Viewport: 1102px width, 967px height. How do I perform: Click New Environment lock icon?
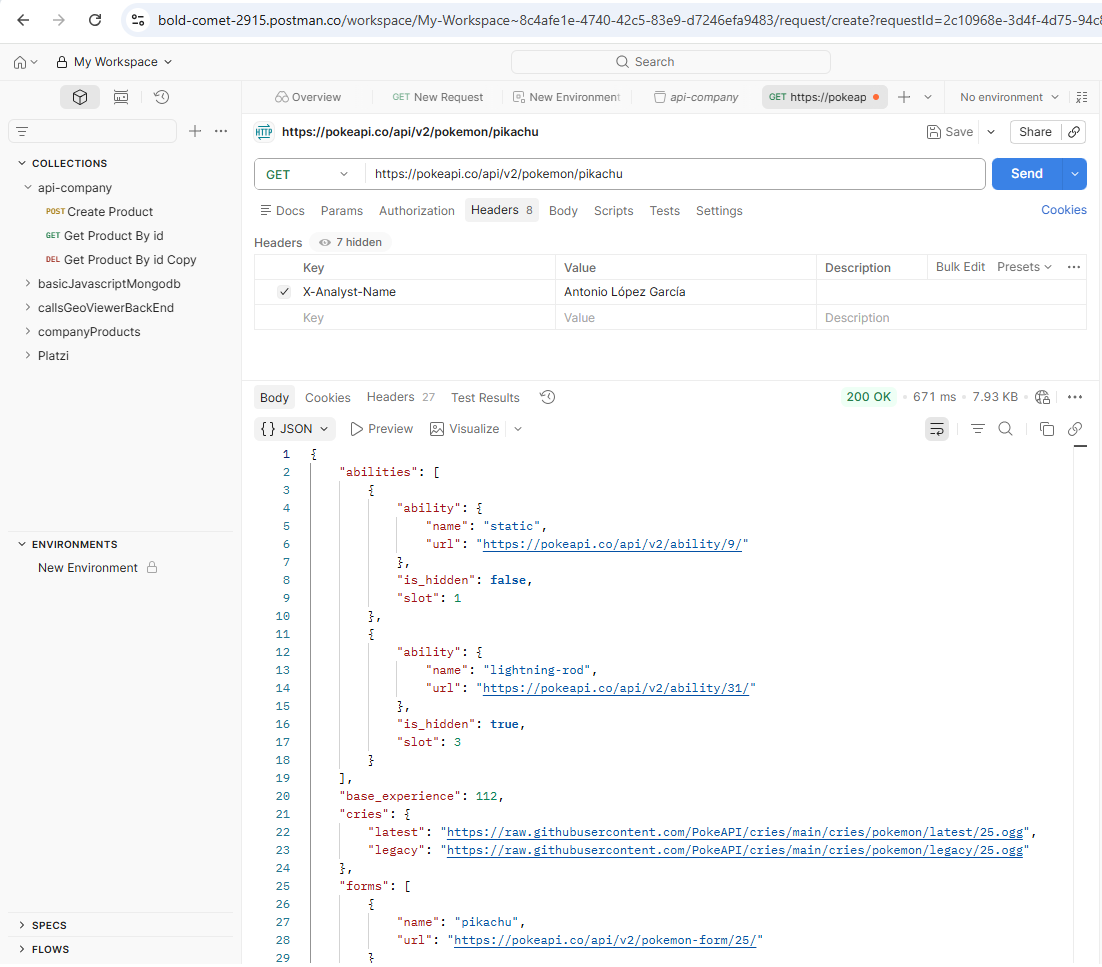152,567
